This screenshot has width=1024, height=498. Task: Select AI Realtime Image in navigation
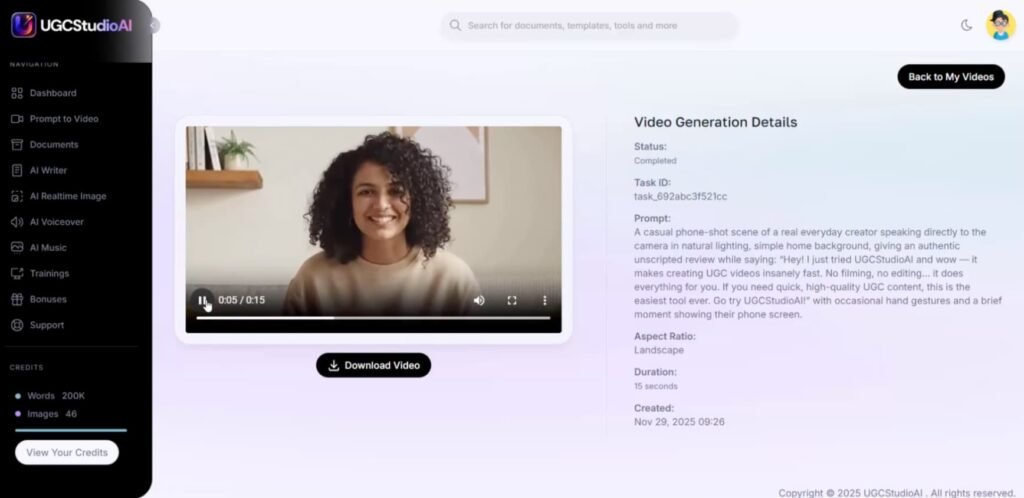click(x=68, y=196)
